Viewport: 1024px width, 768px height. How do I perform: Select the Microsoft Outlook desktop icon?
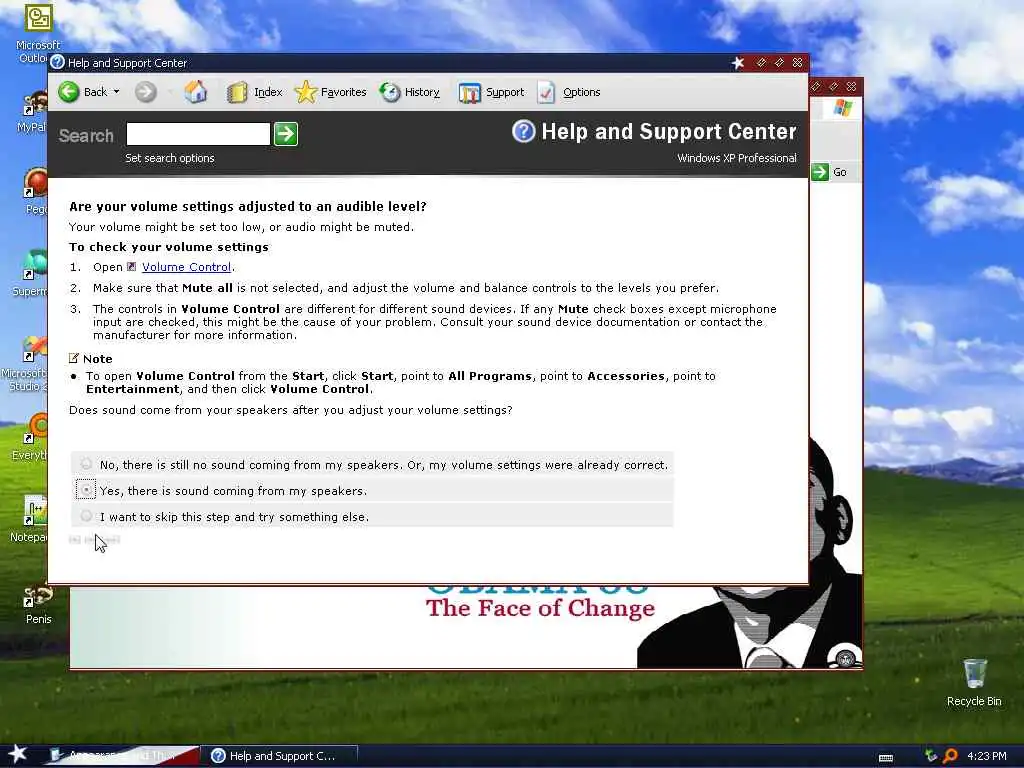click(37, 33)
